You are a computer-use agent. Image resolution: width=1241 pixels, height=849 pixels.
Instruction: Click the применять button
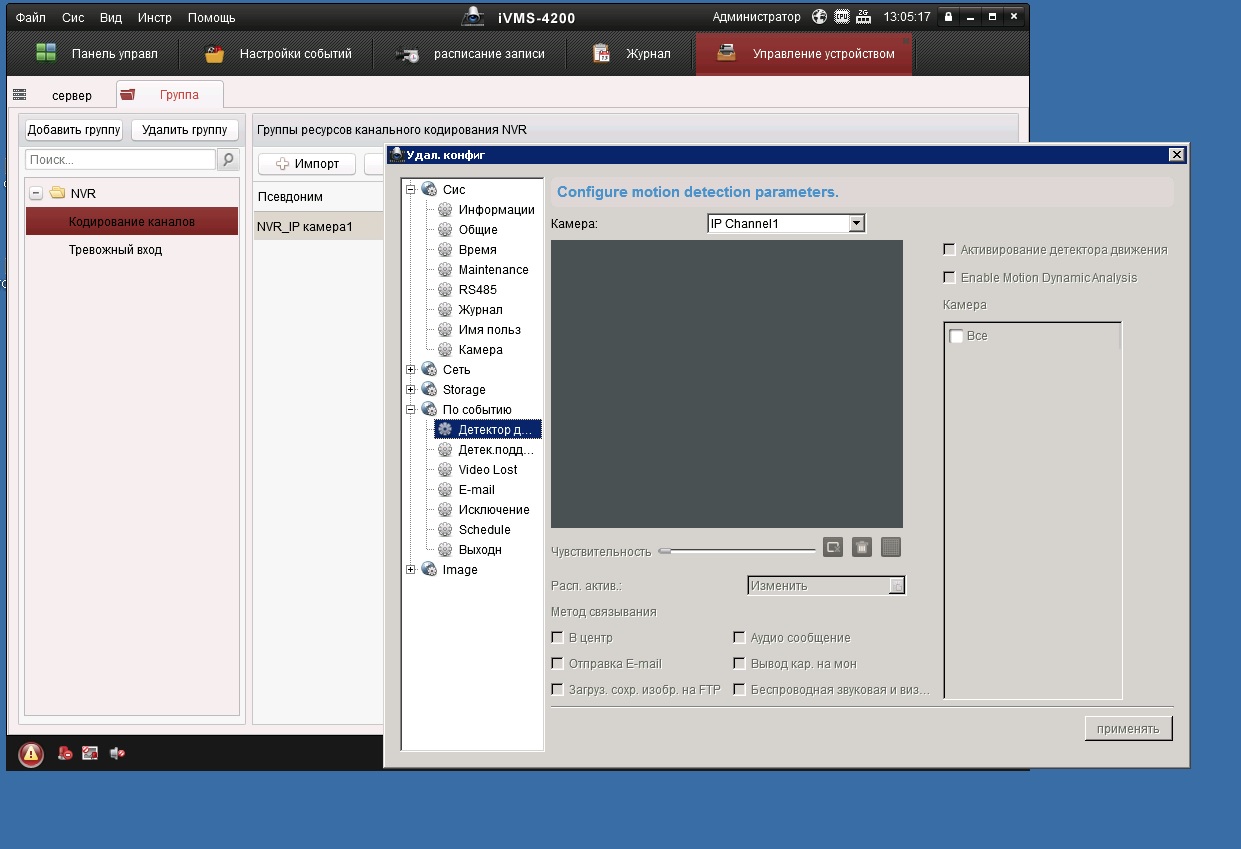point(1127,729)
